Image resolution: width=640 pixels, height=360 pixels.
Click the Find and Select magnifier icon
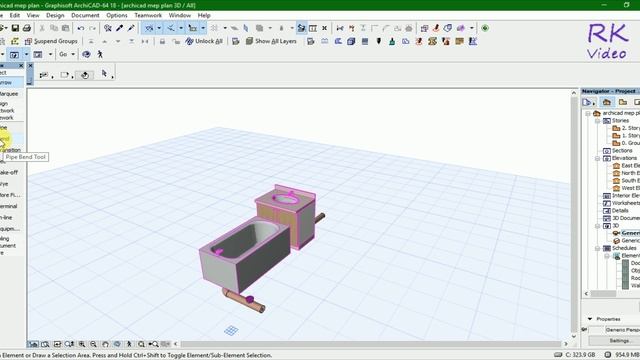pyautogui.click(x=108, y=28)
